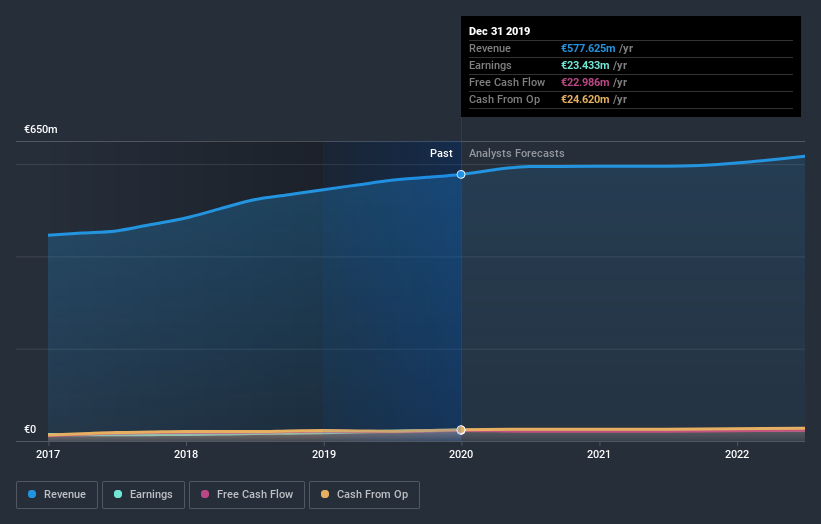821x524 pixels.
Task: Click the 2021 x-axis label
Action: pos(598,454)
